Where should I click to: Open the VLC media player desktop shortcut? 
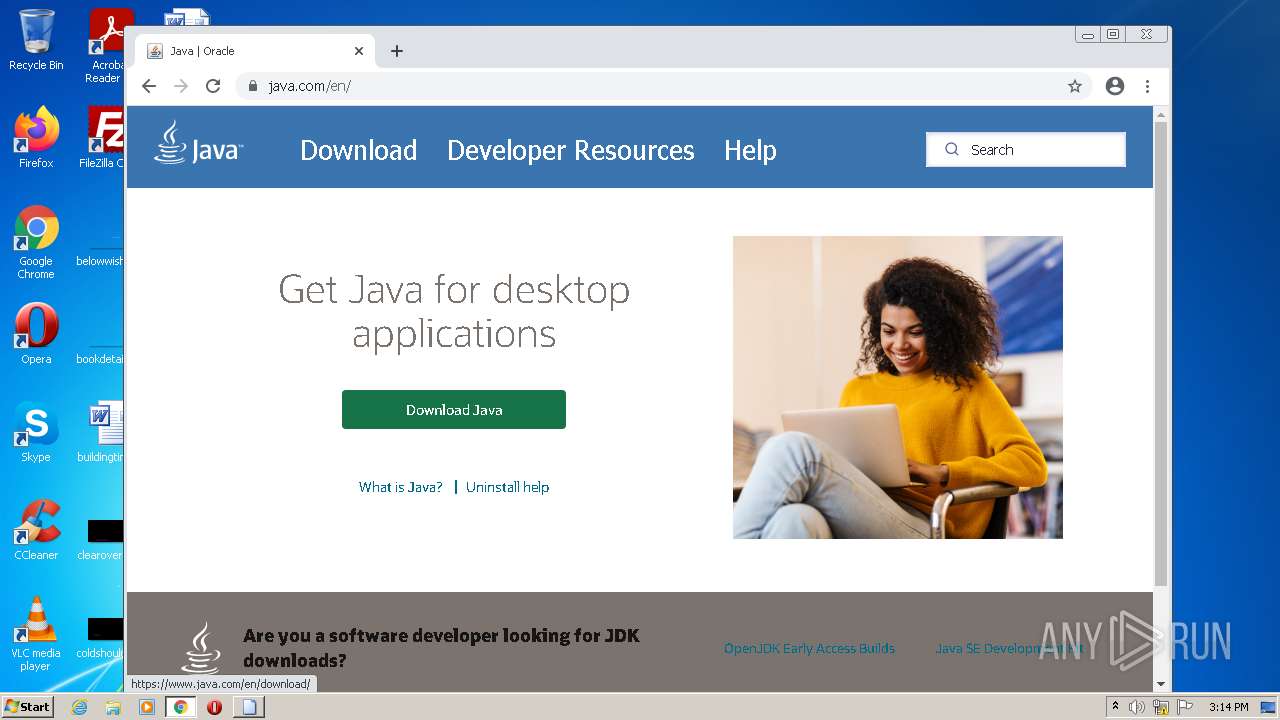[x=36, y=634]
